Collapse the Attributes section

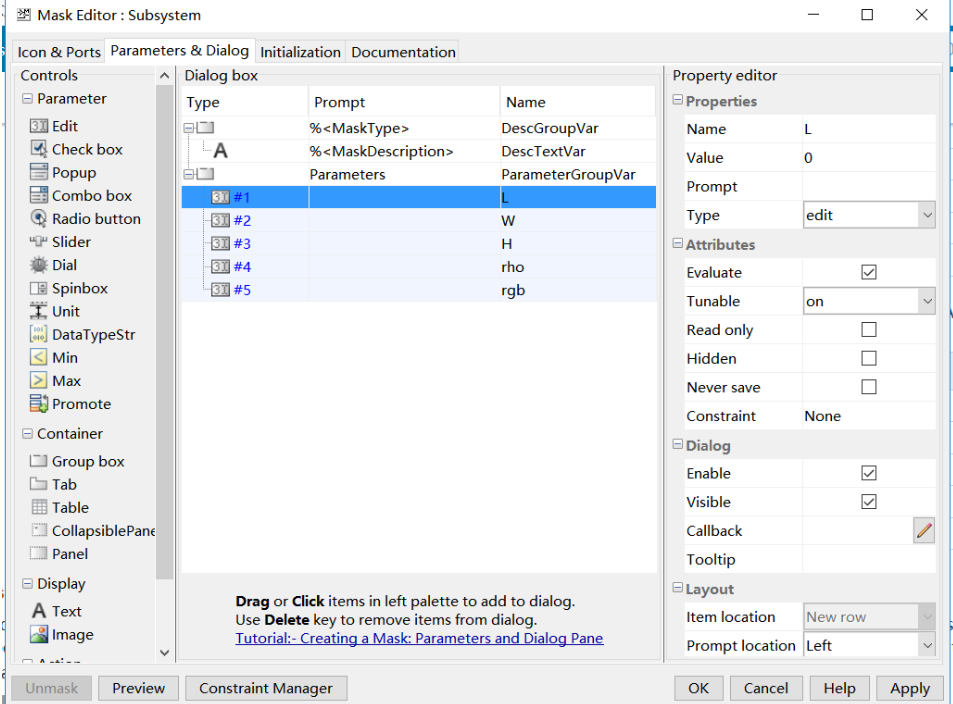[678, 244]
